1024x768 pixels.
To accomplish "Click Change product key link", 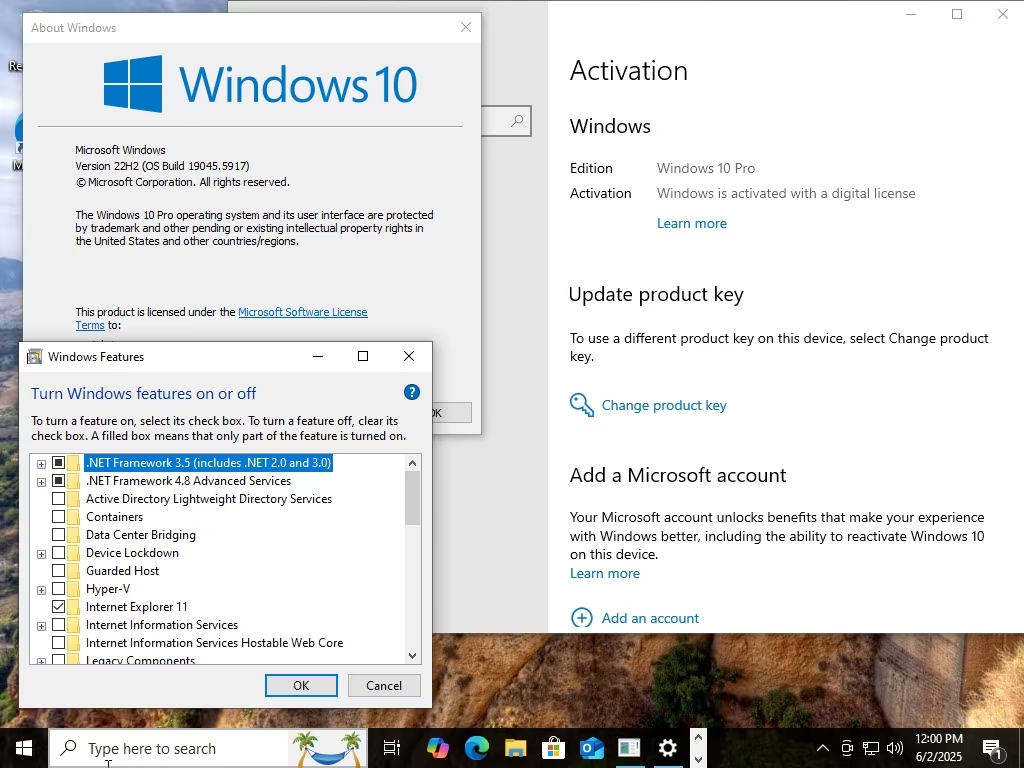I will (664, 405).
